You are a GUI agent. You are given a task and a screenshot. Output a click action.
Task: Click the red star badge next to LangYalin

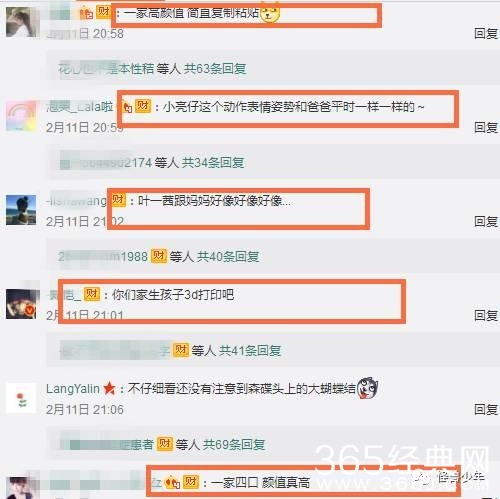pyautogui.click(x=109, y=388)
